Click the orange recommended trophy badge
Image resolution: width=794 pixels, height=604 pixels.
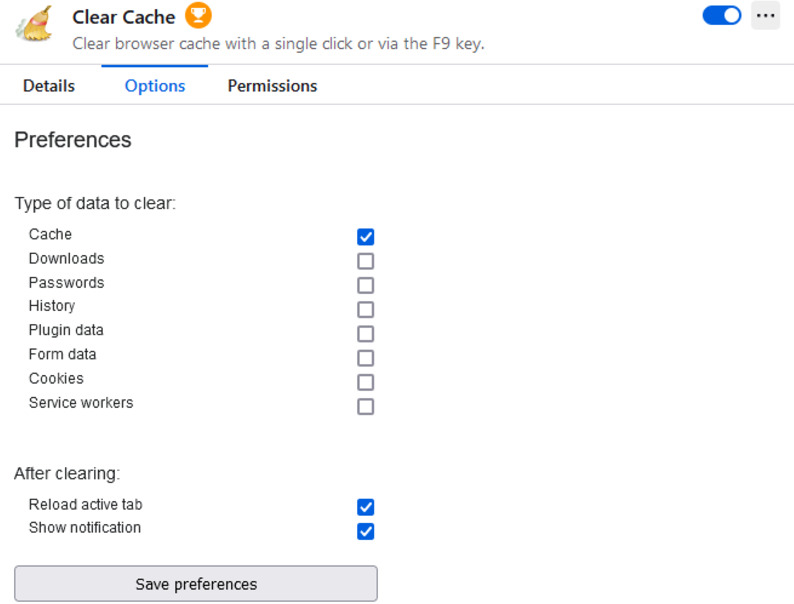click(199, 16)
